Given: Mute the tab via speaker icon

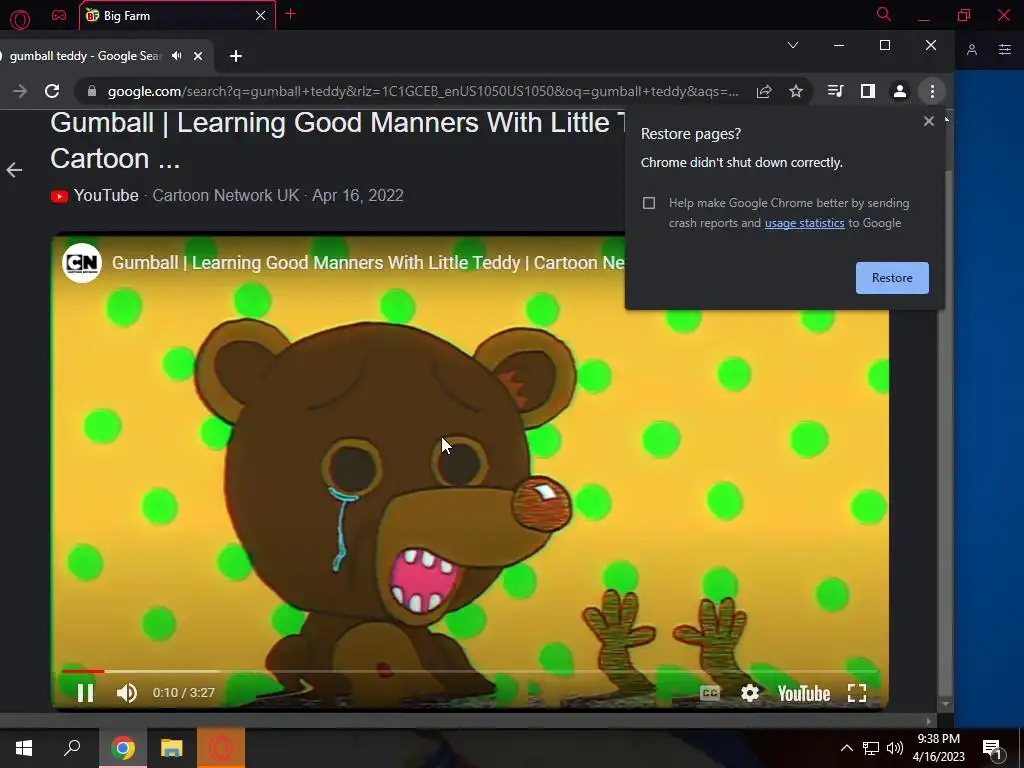Looking at the screenshot, I should point(176,56).
